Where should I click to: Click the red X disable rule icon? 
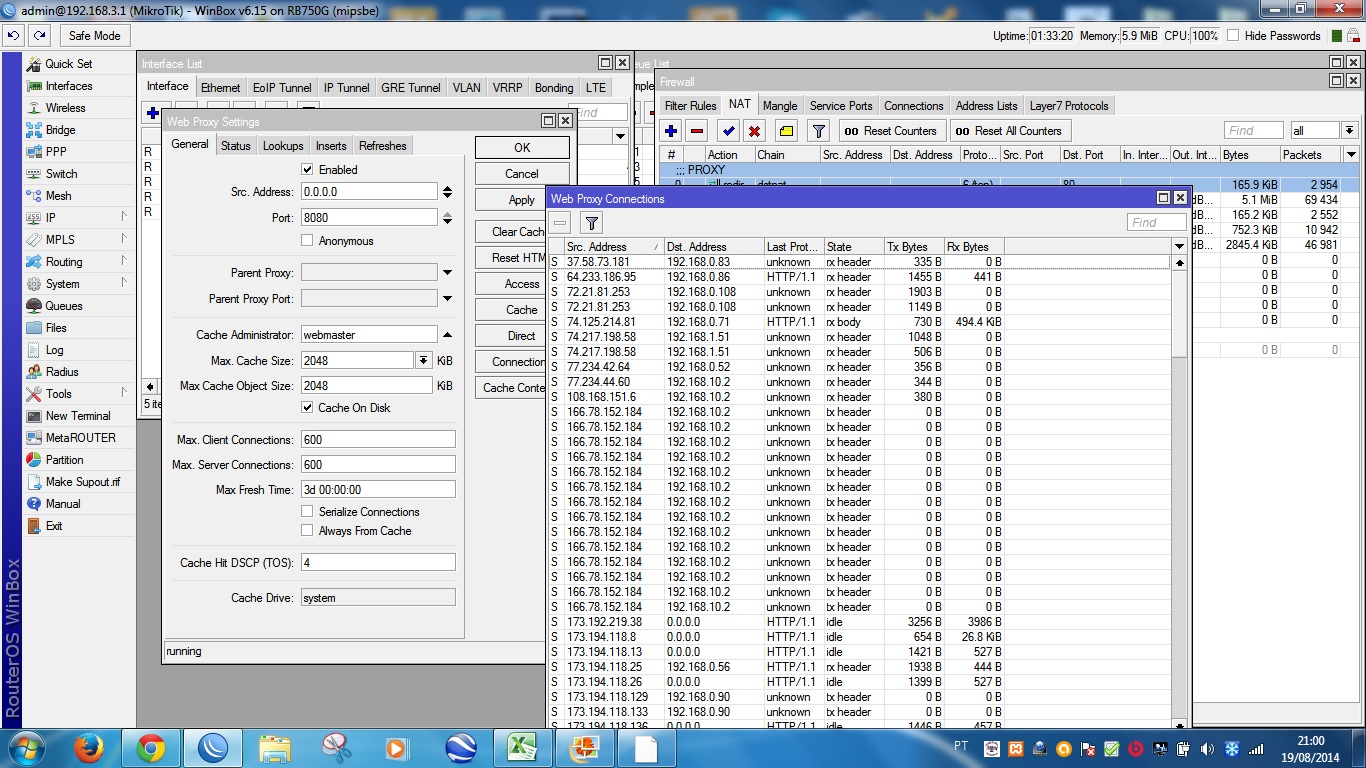(755, 131)
